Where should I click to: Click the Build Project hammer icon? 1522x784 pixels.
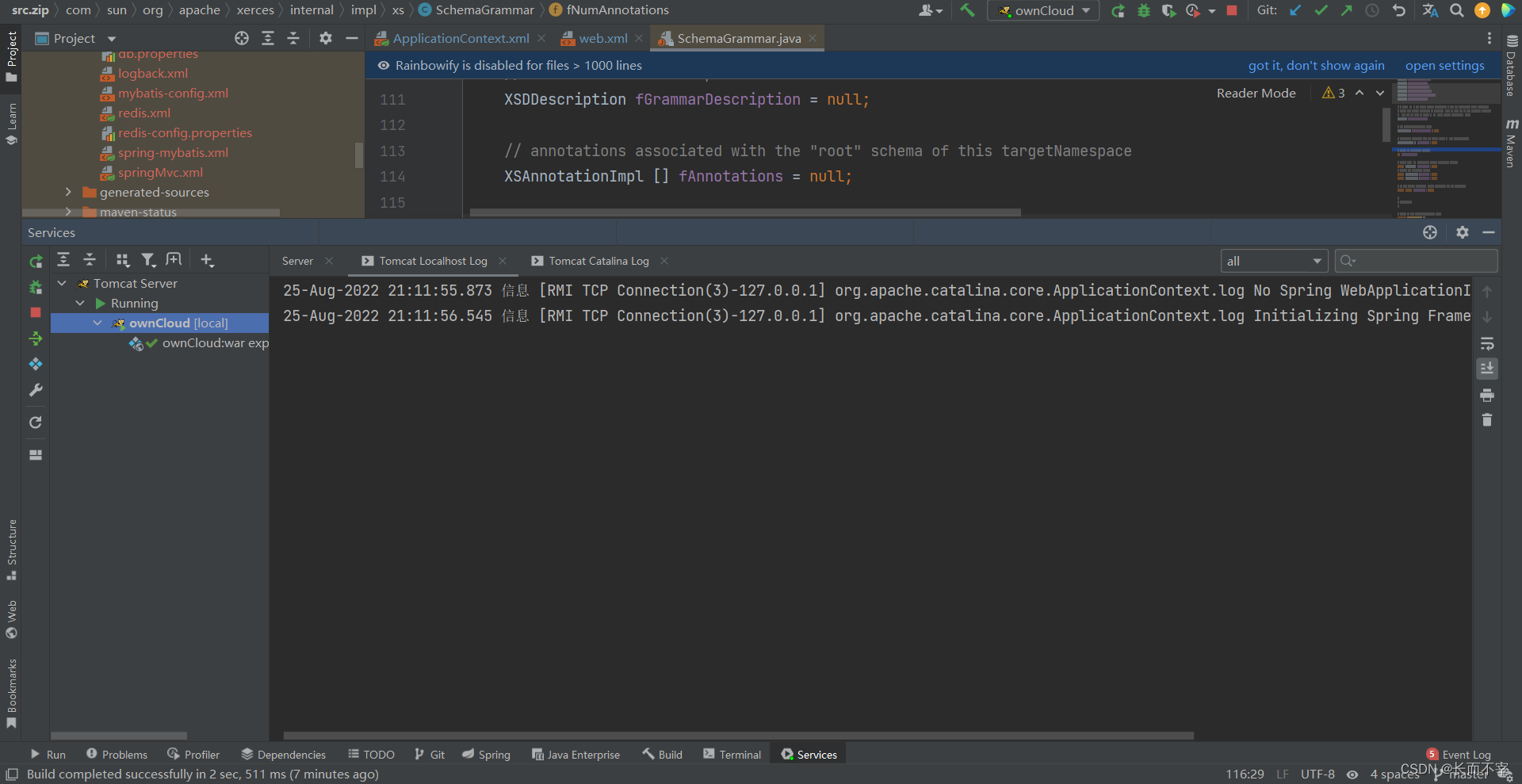(x=967, y=10)
